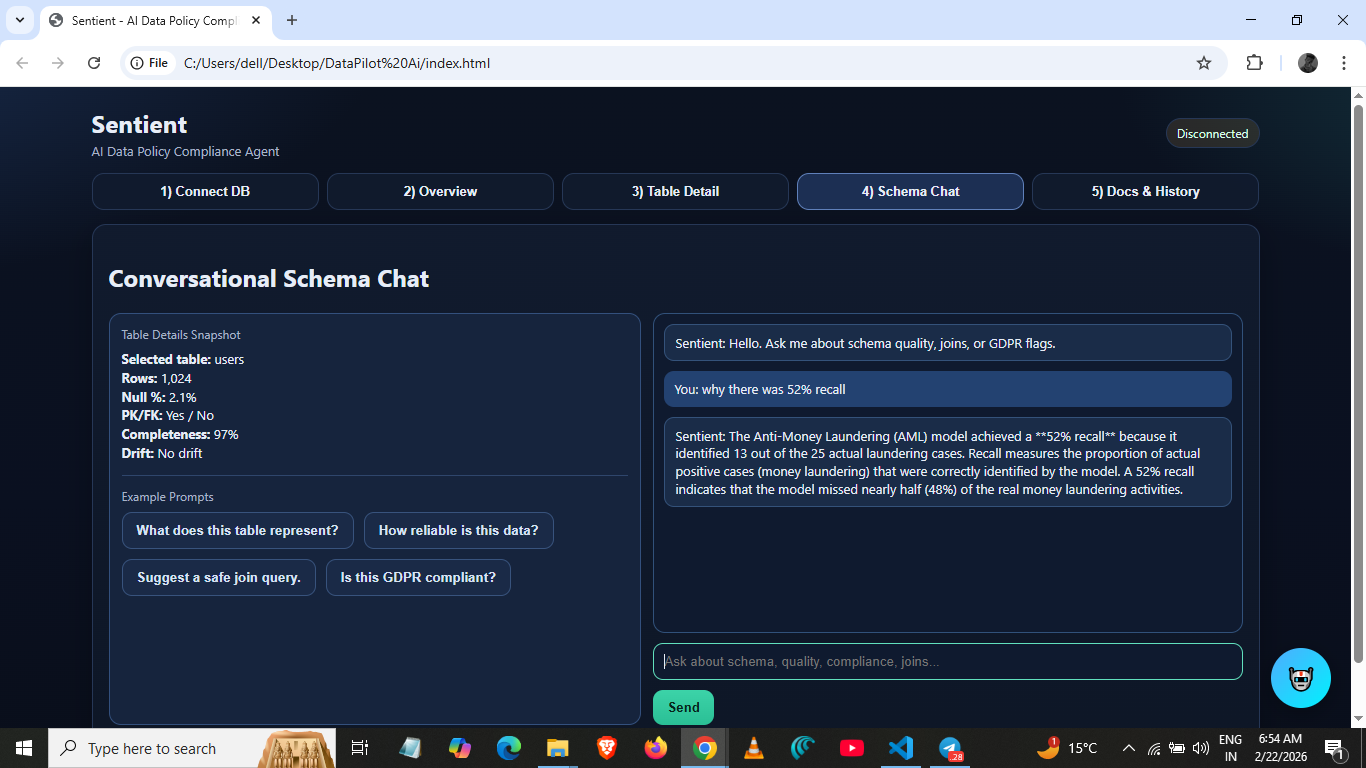The image size is (1366, 768).
Task: Click the 'Drift: No drift' line
Action: point(162,453)
